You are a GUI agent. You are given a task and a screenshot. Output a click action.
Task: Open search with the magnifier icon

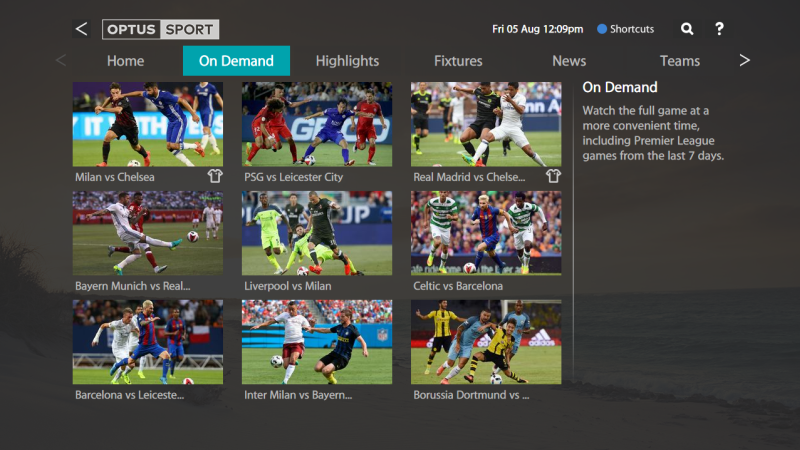tap(687, 29)
